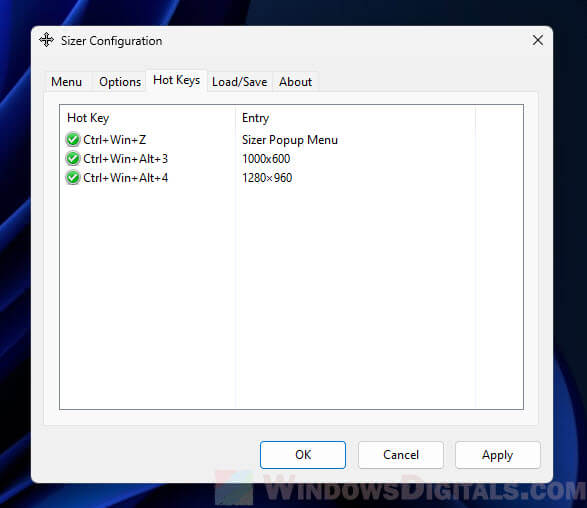
Task: Select the Ctrl+Win+Z hot key text
Action: (115, 140)
